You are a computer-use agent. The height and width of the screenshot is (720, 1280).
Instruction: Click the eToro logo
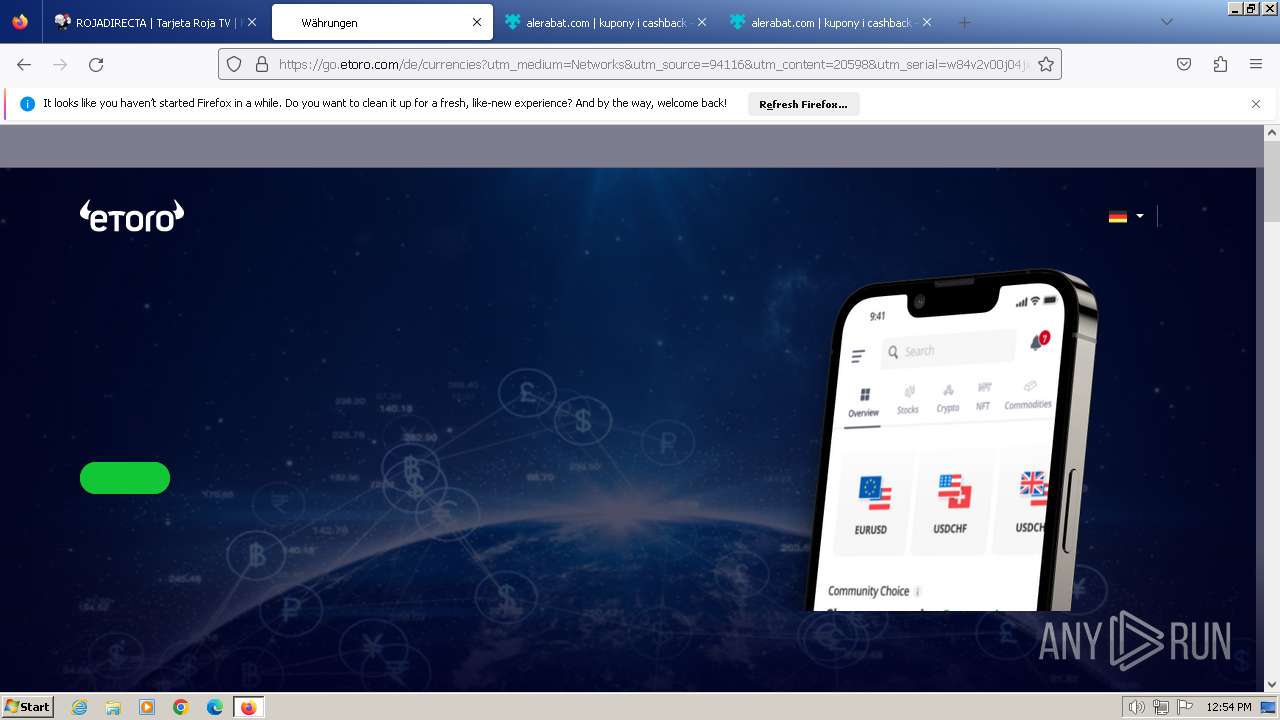pyautogui.click(x=132, y=216)
